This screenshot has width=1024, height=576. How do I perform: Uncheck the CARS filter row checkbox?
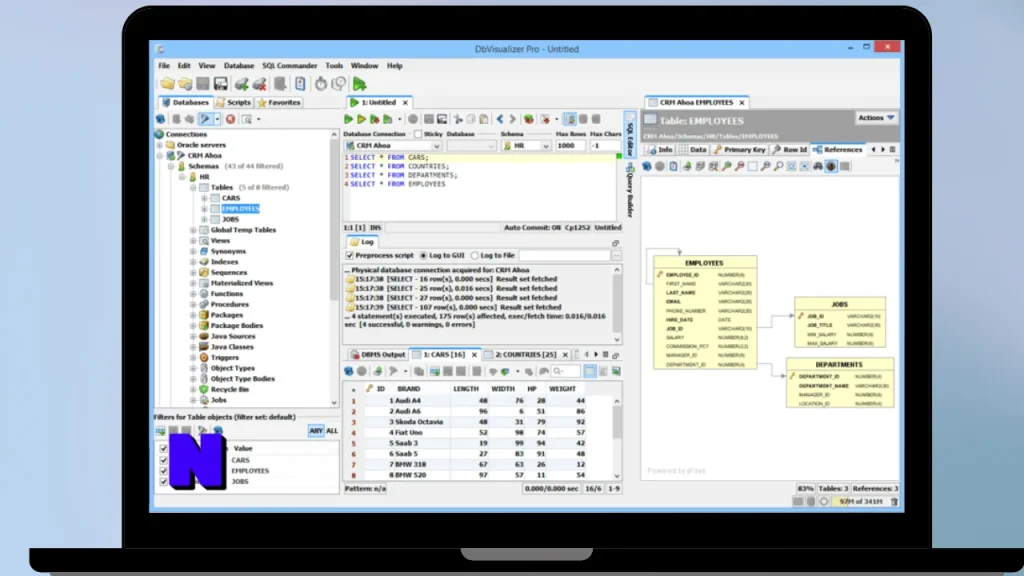click(x=163, y=460)
